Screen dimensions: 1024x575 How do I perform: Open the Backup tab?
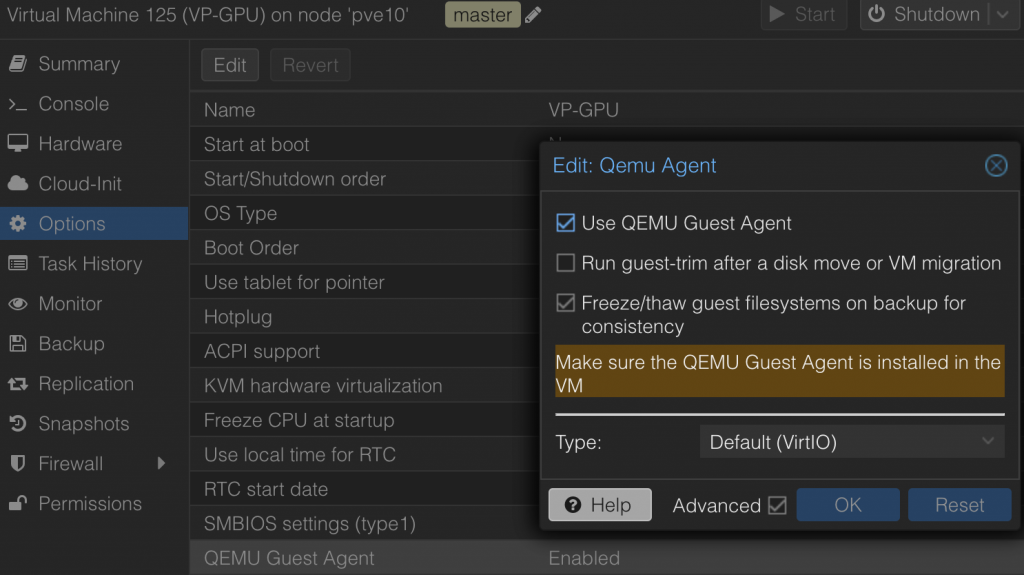94,344
